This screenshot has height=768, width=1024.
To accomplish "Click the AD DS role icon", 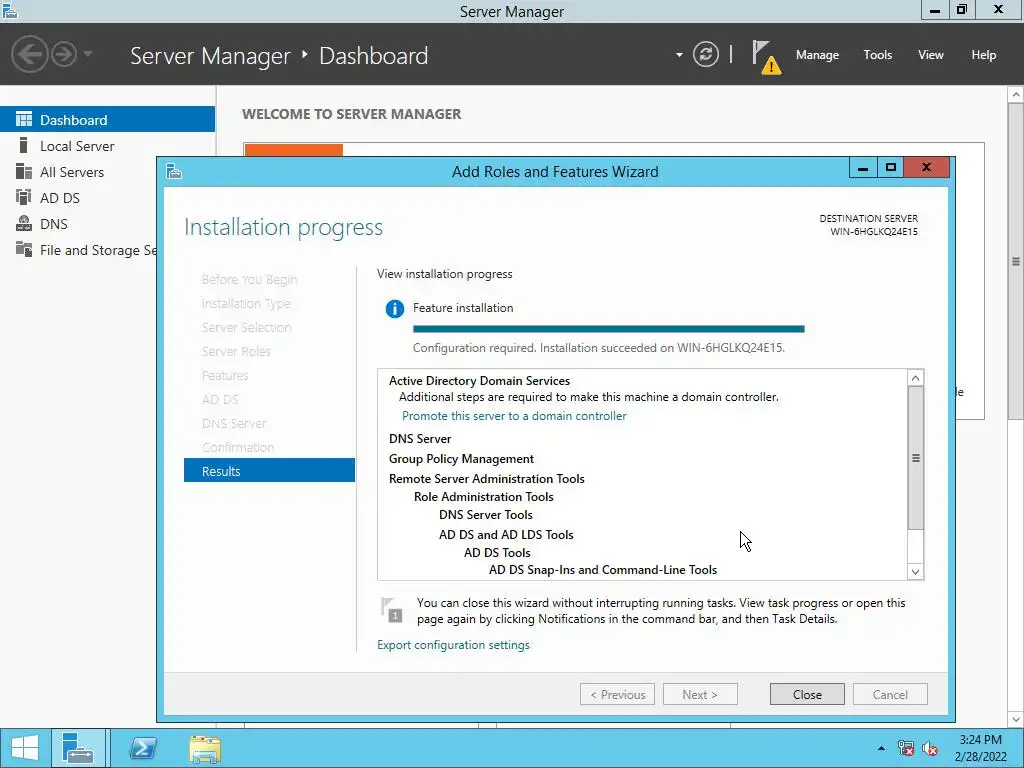I will point(24,197).
